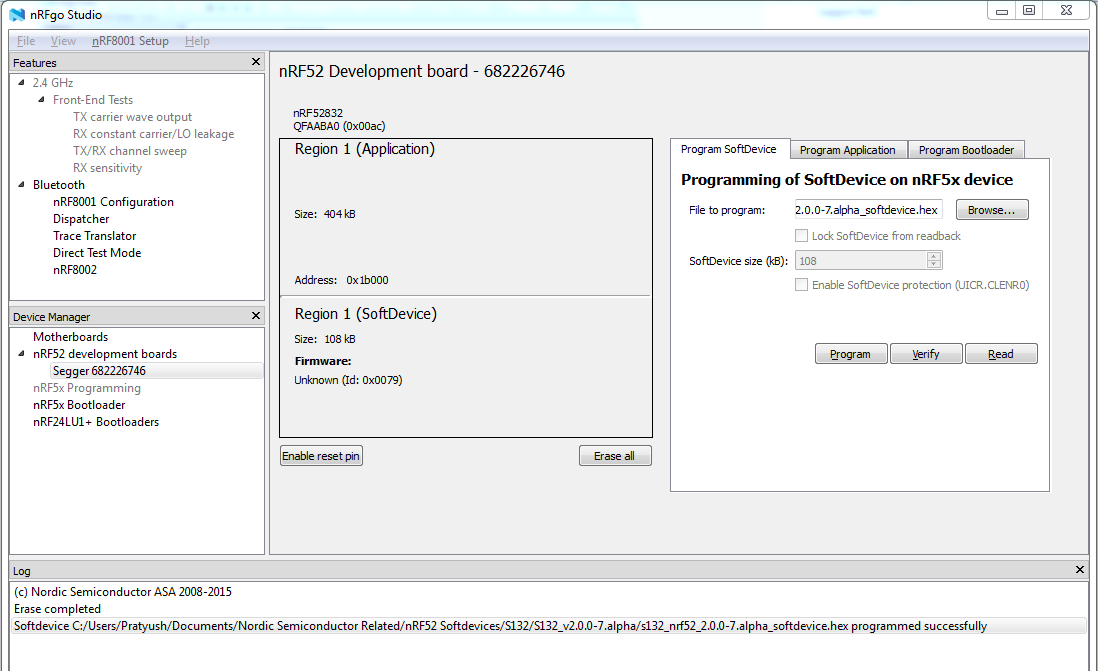Click the Read button
Screen dimensions: 1098x671
(x=1001, y=354)
